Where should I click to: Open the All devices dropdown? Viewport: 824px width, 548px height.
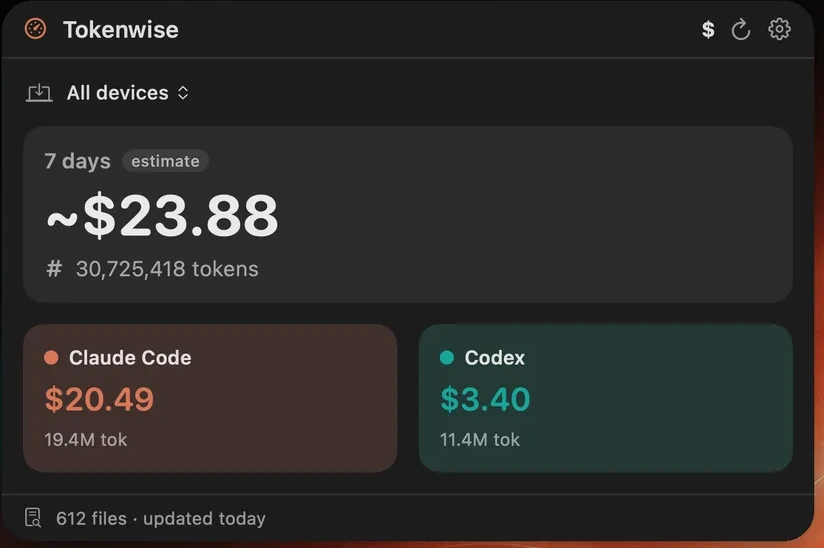127,93
